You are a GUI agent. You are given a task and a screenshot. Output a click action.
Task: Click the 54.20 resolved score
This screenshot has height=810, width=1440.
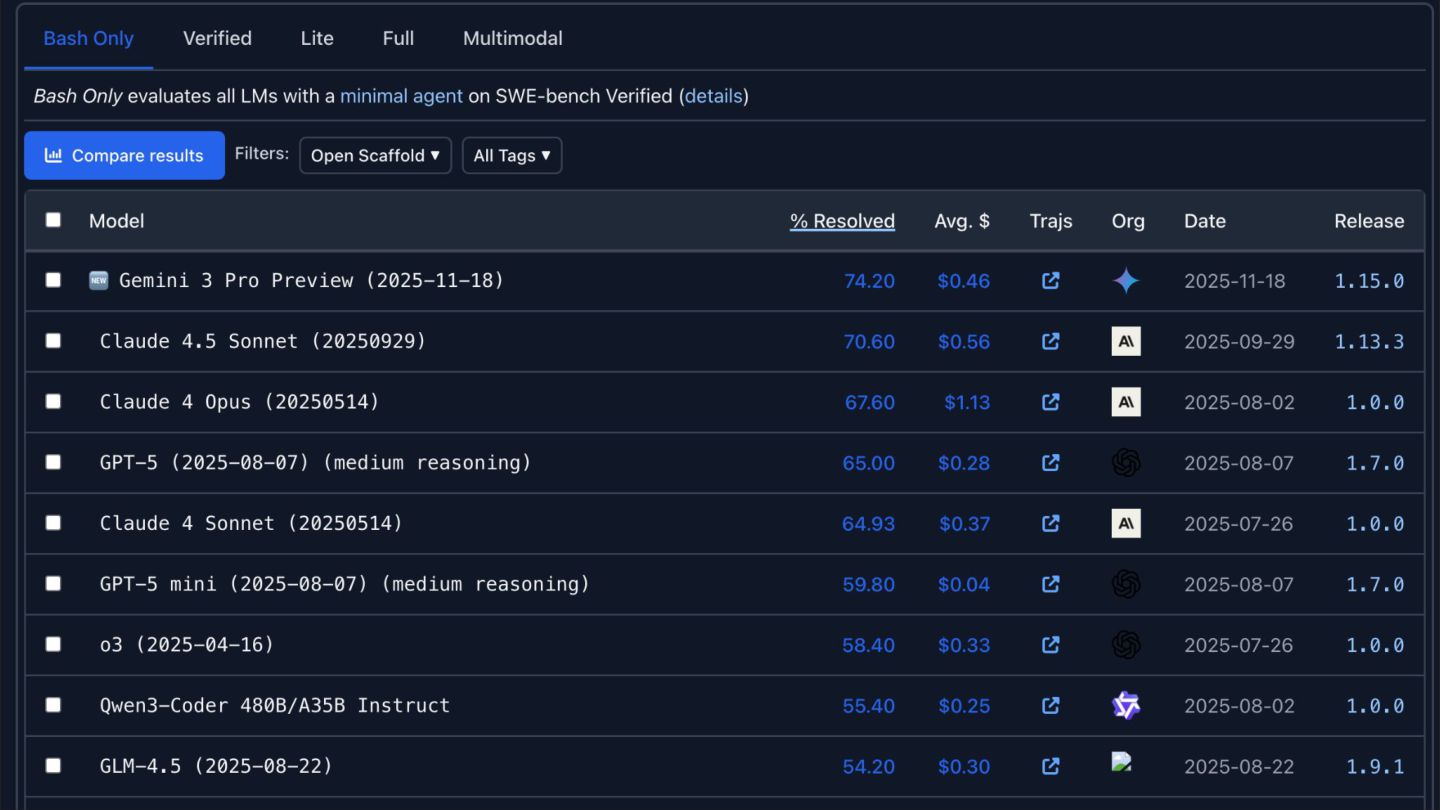[868, 767]
